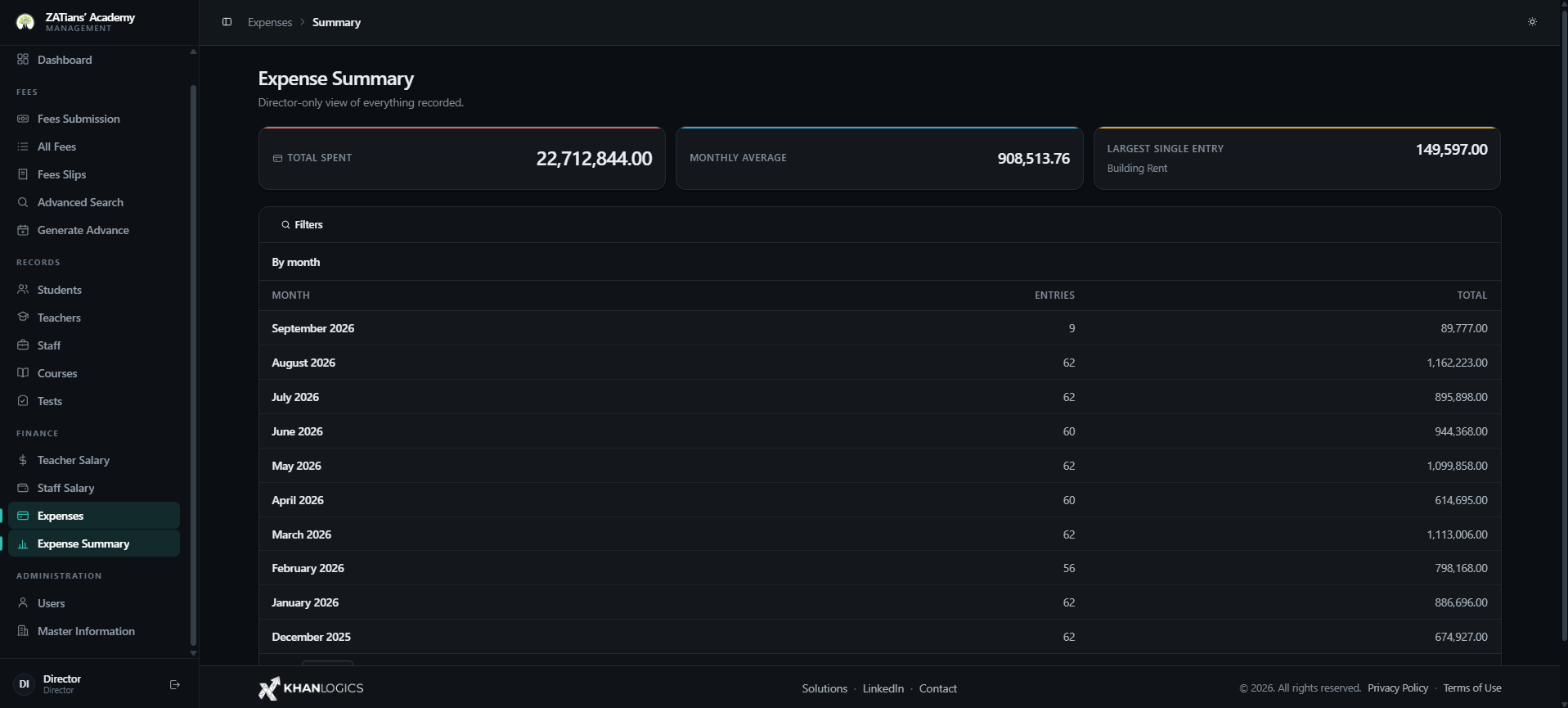1568x708 pixels.
Task: Click the Monthly Average value 908,513.76
Action: click(1033, 158)
